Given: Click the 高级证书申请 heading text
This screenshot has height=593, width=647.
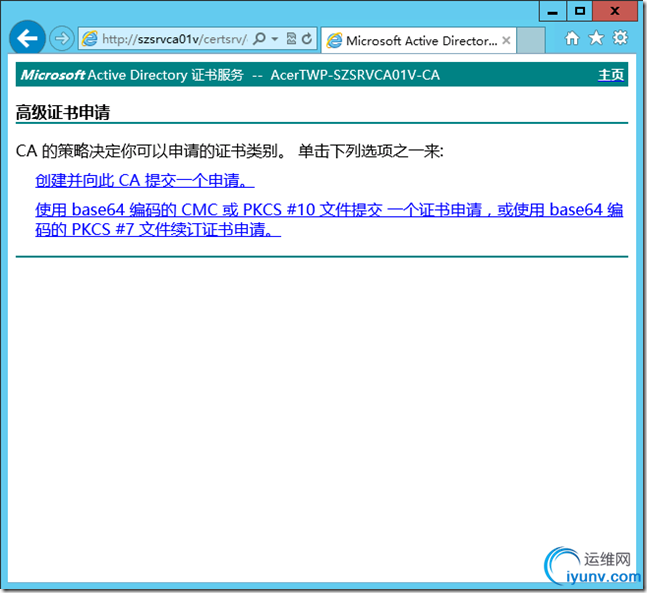Looking at the screenshot, I should tap(63, 112).
